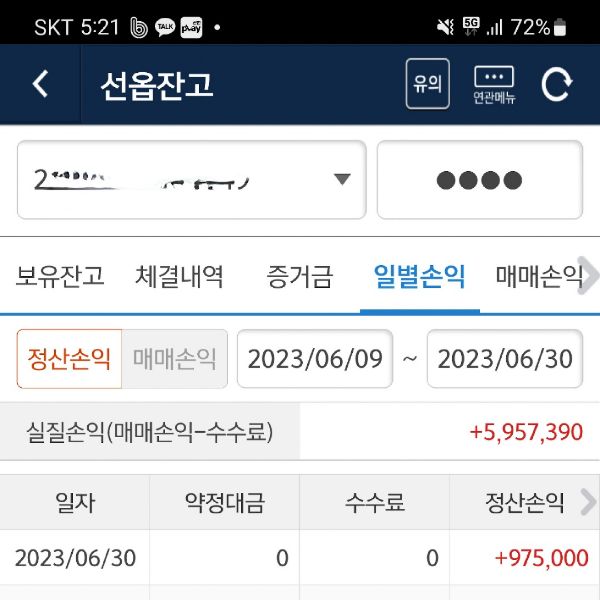
Task: Tap the mute vibrate status icon
Action: (445, 27)
